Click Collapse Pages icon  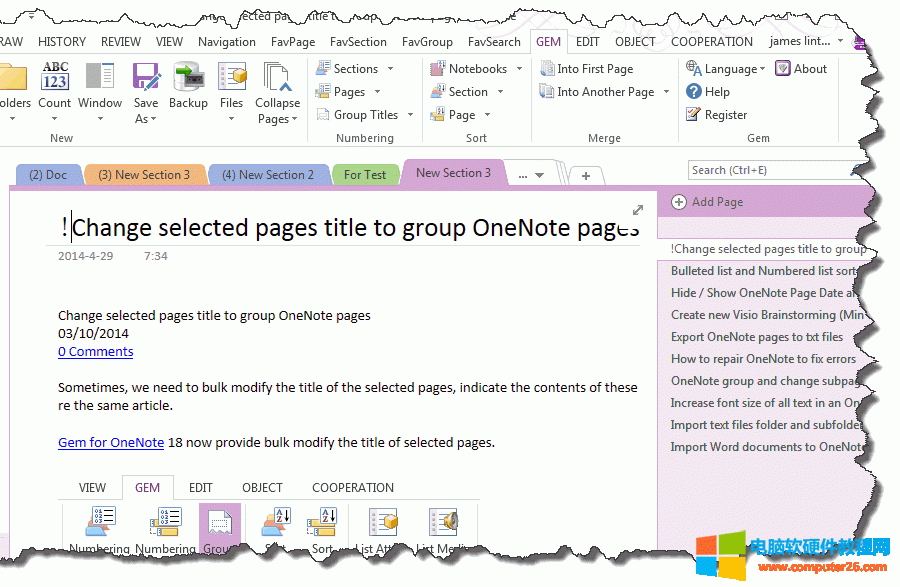click(x=277, y=78)
